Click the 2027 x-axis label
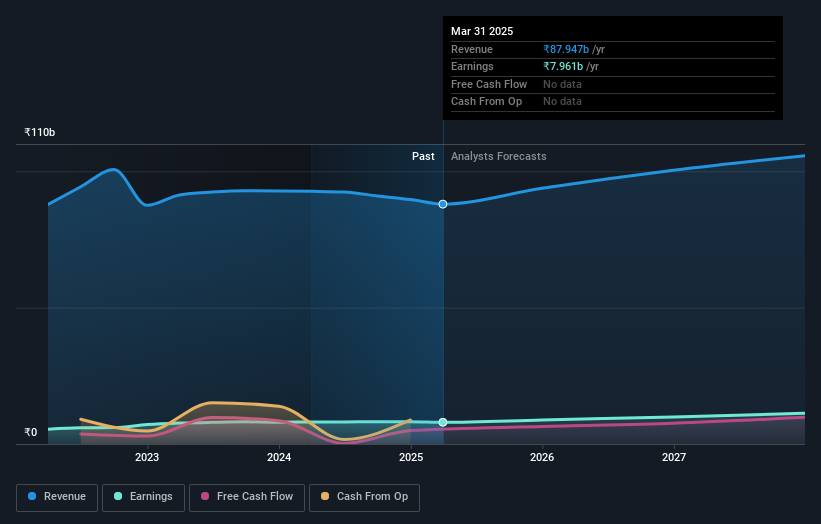The width and height of the screenshot is (821, 524). [x=674, y=458]
